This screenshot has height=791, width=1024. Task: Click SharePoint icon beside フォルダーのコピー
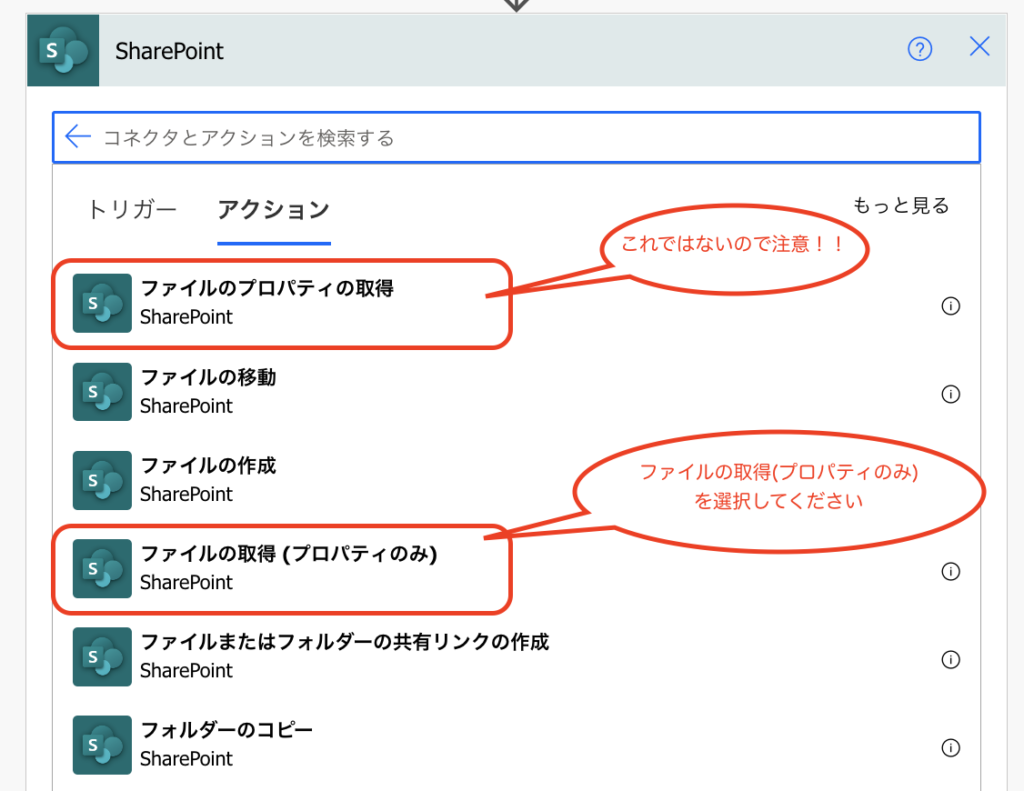click(102, 745)
